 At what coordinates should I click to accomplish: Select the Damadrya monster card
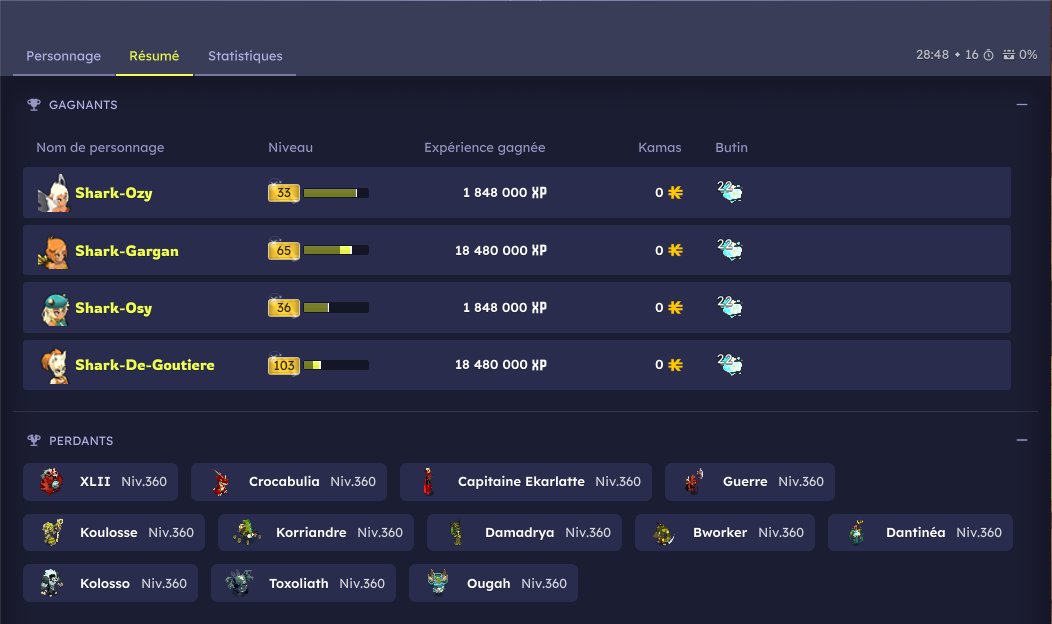(x=525, y=533)
